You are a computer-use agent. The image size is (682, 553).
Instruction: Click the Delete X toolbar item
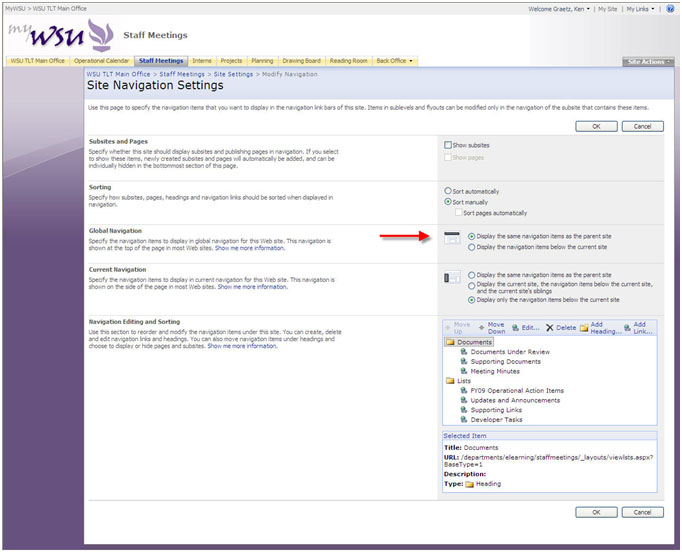[x=561, y=328]
